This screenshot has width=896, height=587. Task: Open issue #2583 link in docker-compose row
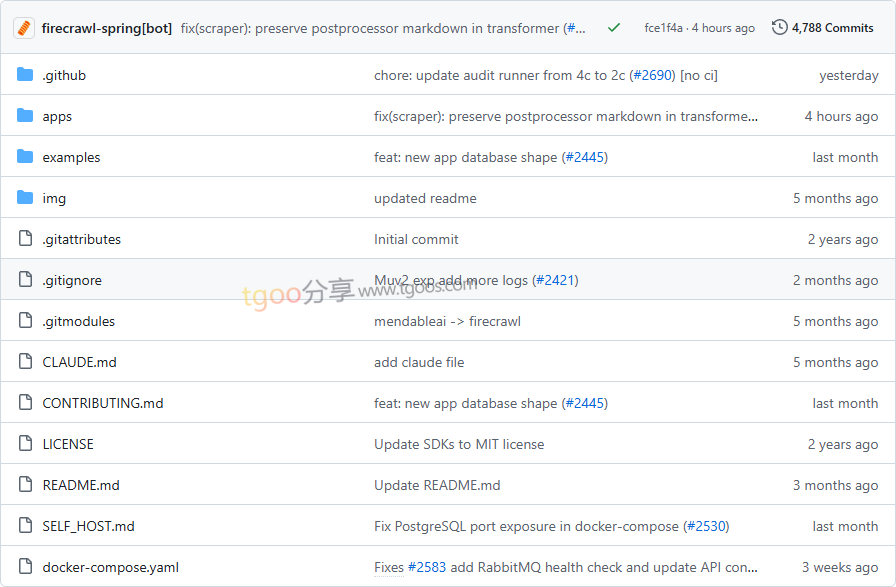(426, 567)
